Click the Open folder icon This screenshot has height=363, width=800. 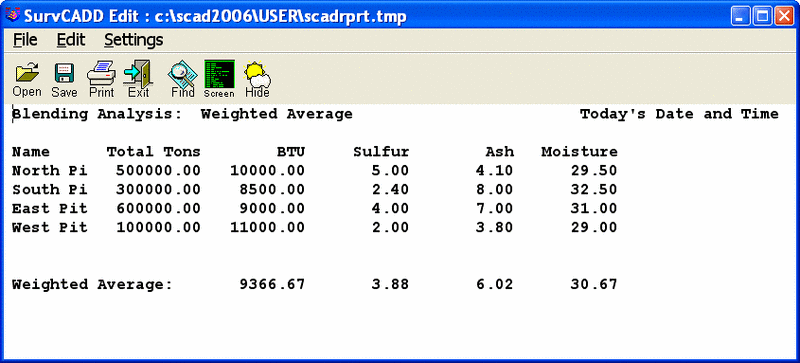[27, 79]
